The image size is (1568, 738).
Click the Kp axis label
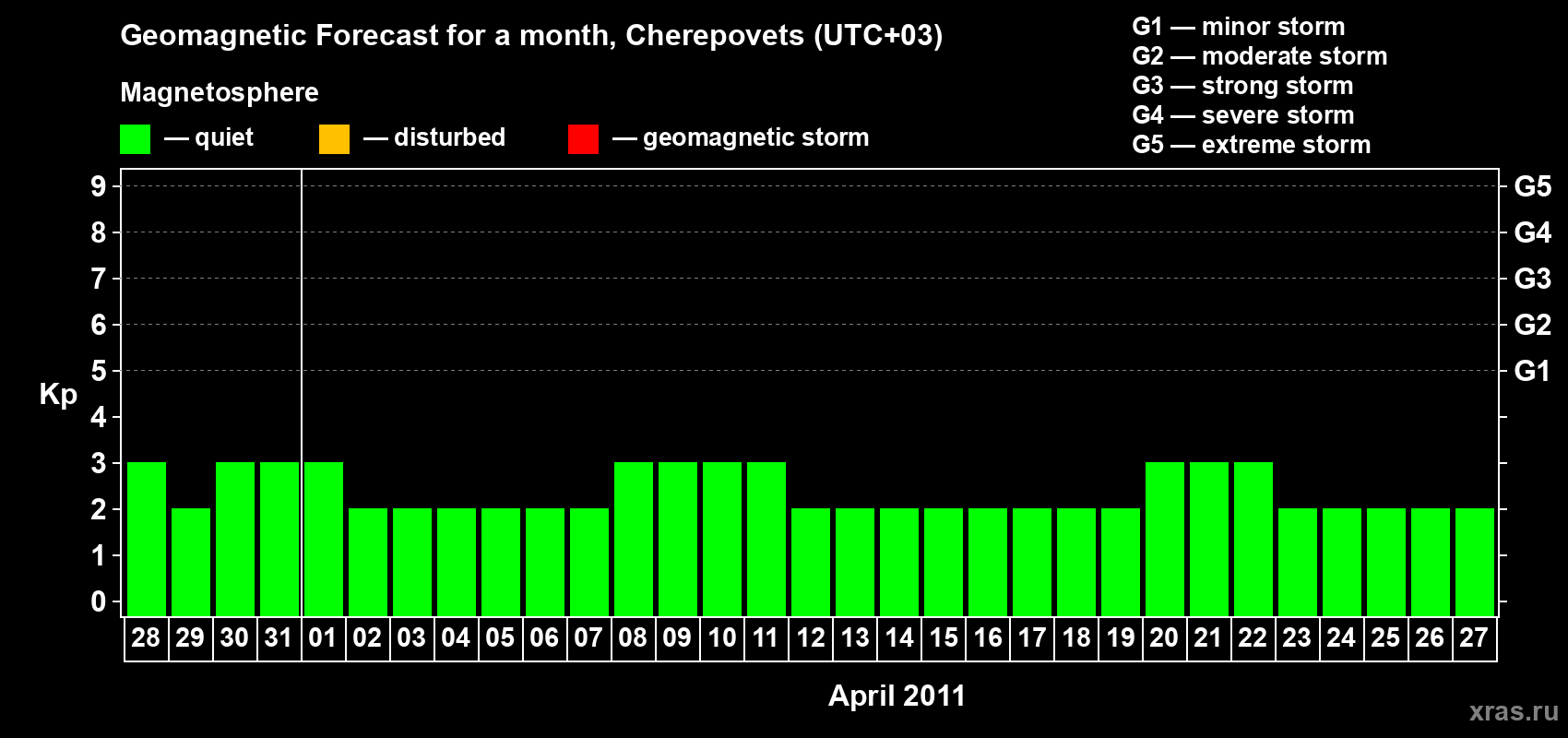point(58,395)
